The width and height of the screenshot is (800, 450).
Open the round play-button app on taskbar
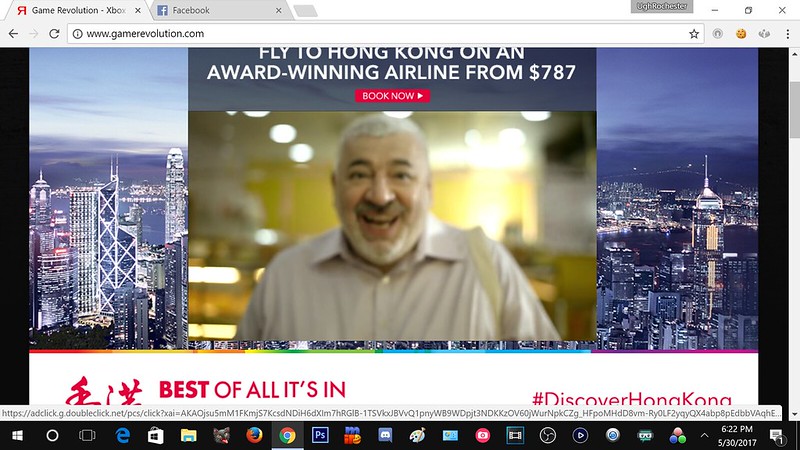pyautogui.click(x=580, y=435)
